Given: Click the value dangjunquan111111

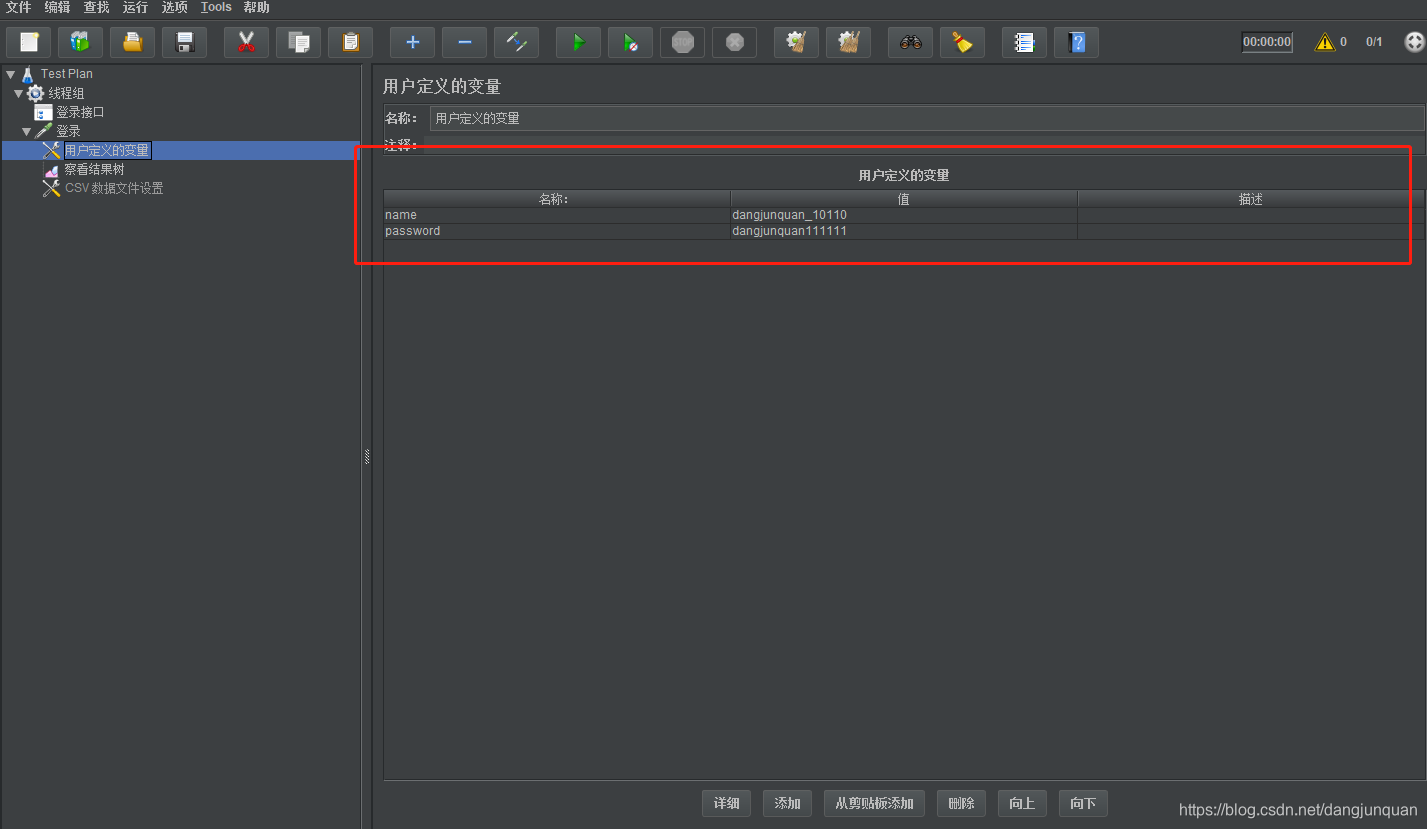Looking at the screenshot, I should 904,231.
